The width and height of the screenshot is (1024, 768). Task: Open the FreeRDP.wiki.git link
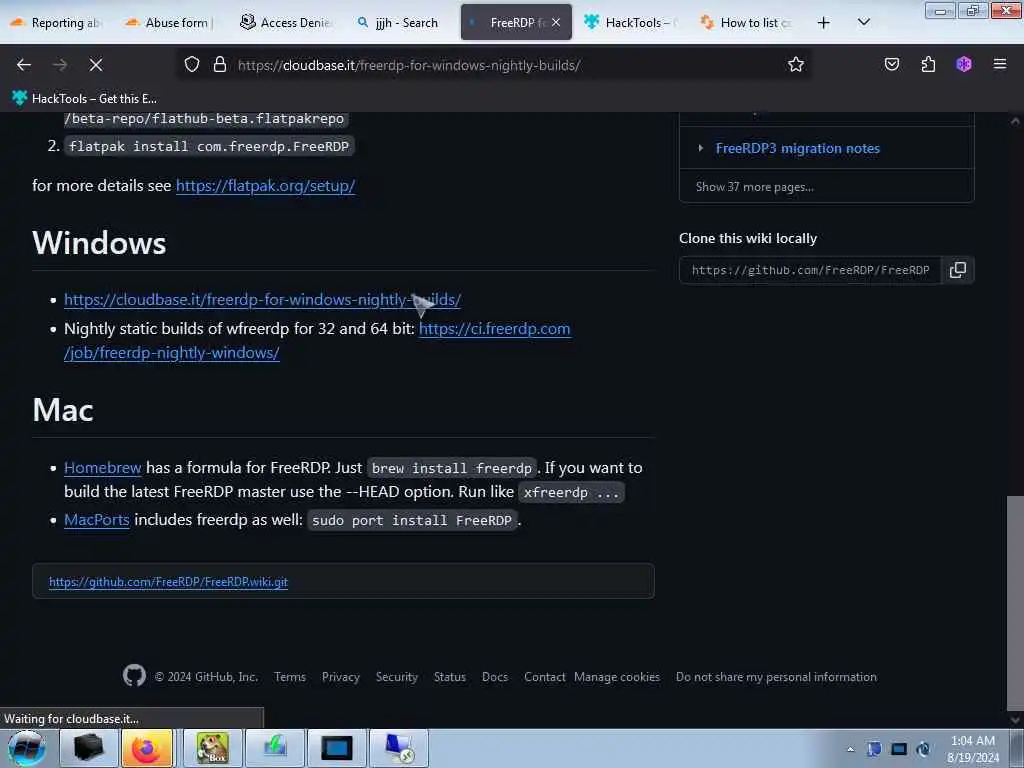(x=168, y=582)
